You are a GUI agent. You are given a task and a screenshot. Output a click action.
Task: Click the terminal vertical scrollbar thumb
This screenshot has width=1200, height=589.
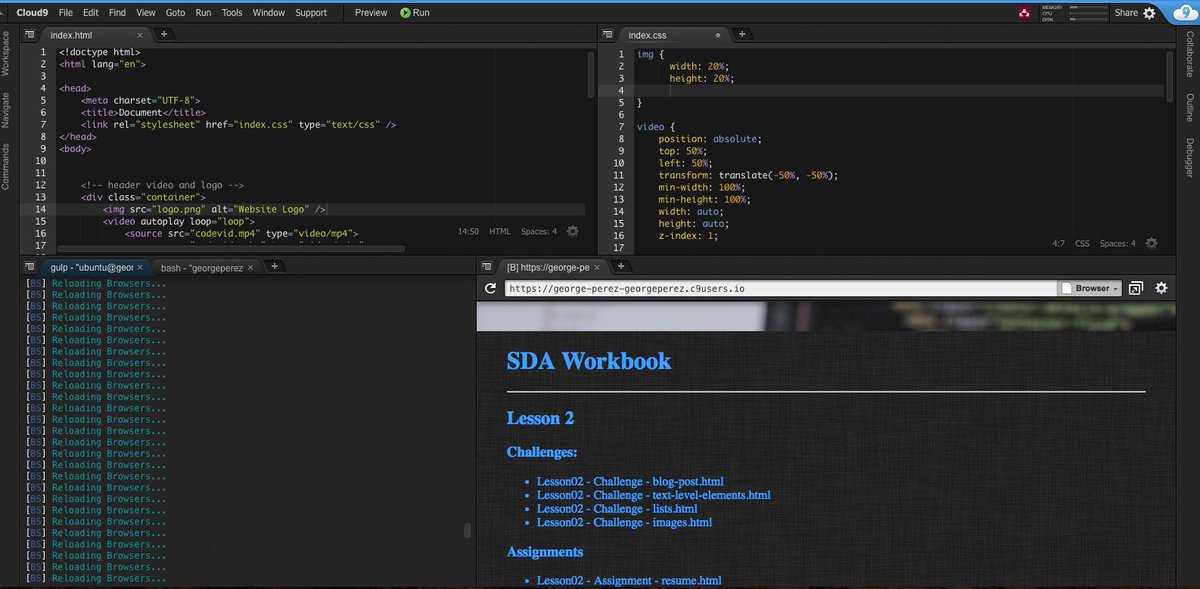pyautogui.click(x=467, y=531)
